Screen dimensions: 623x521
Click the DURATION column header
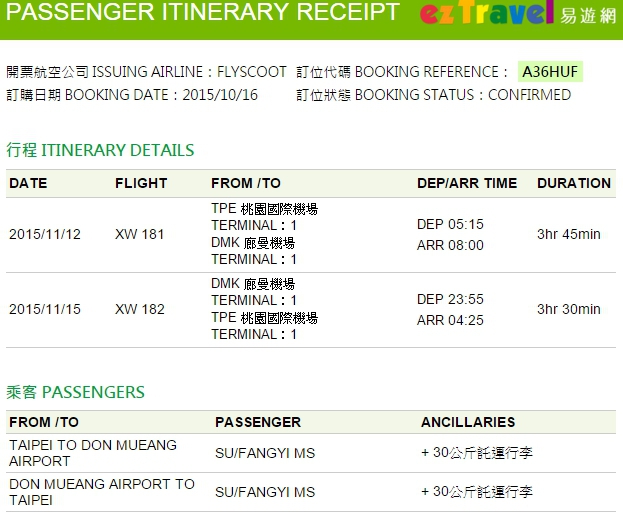(x=573, y=183)
